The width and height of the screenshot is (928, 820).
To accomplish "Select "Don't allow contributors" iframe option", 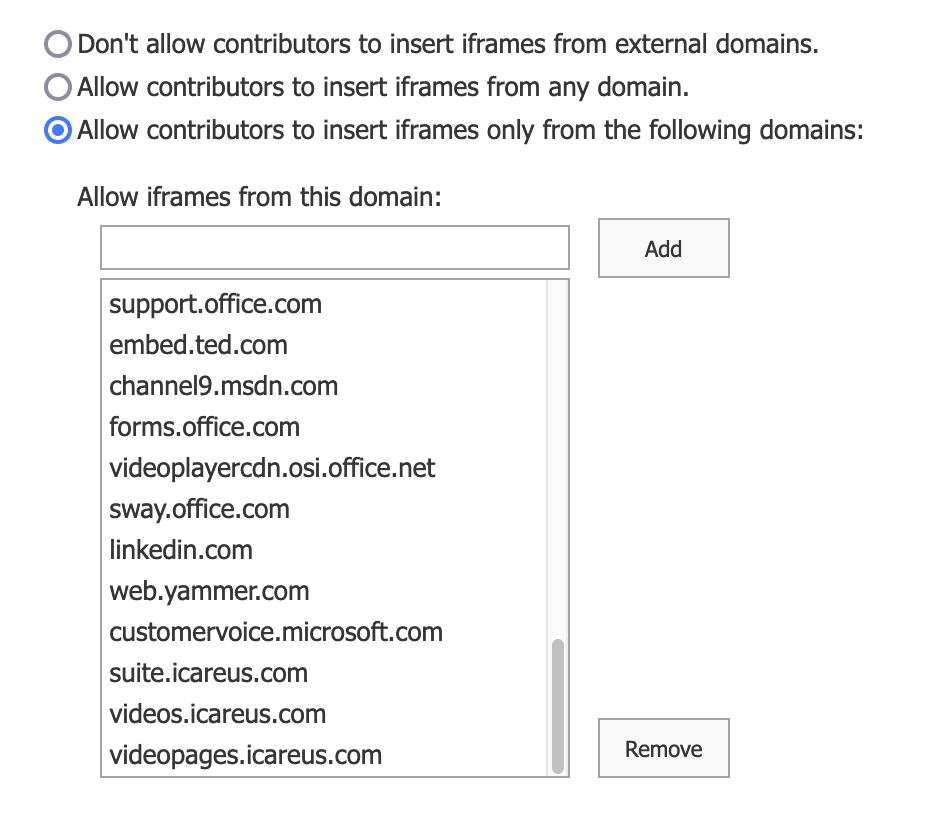I will click(59, 44).
